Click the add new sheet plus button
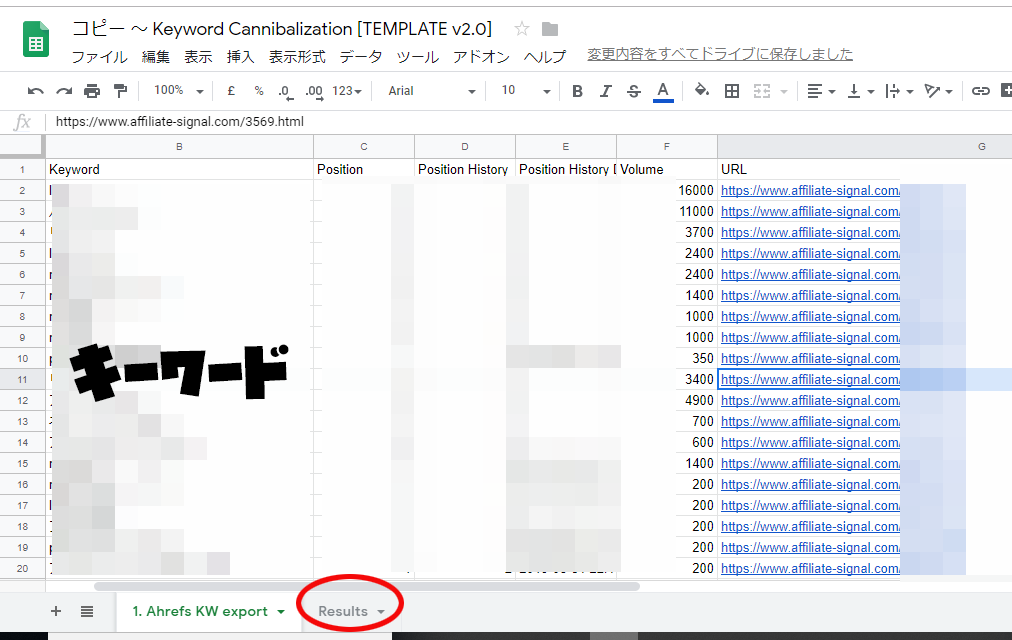 (56, 611)
